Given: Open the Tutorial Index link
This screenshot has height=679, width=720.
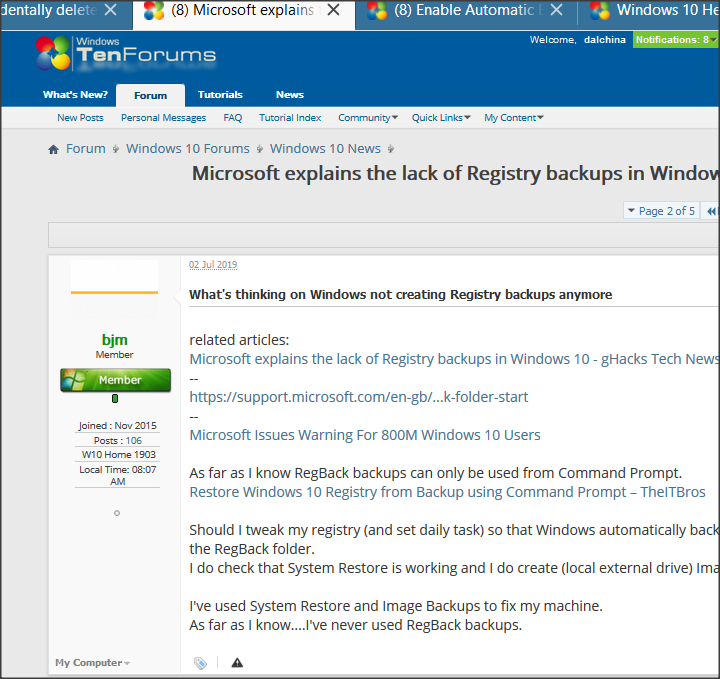Looking at the screenshot, I should [x=290, y=118].
